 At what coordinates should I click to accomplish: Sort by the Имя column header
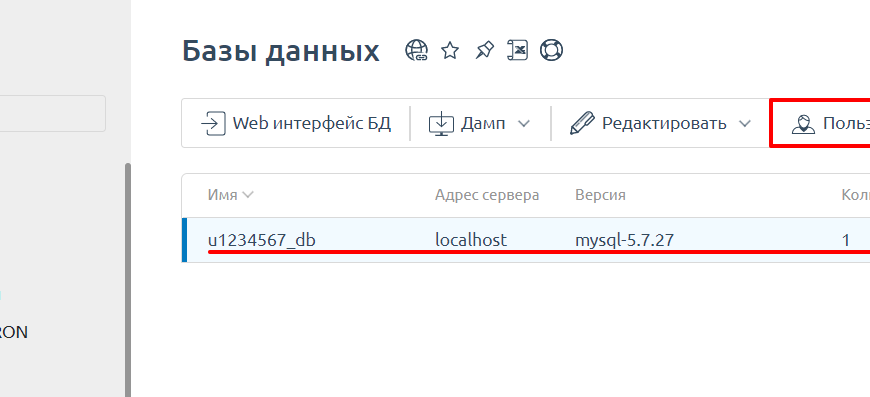point(230,195)
